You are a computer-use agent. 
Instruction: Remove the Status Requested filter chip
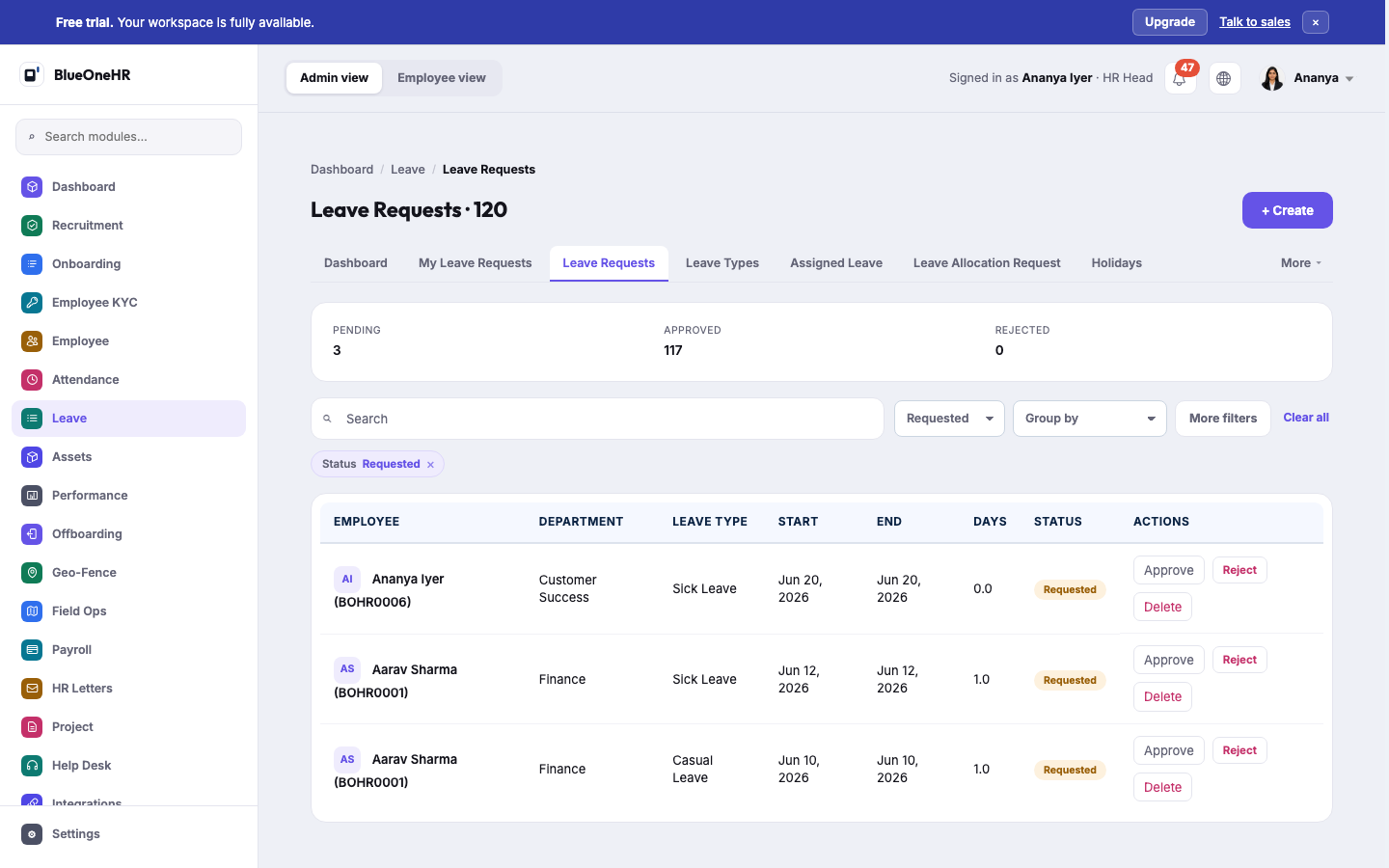(x=430, y=465)
